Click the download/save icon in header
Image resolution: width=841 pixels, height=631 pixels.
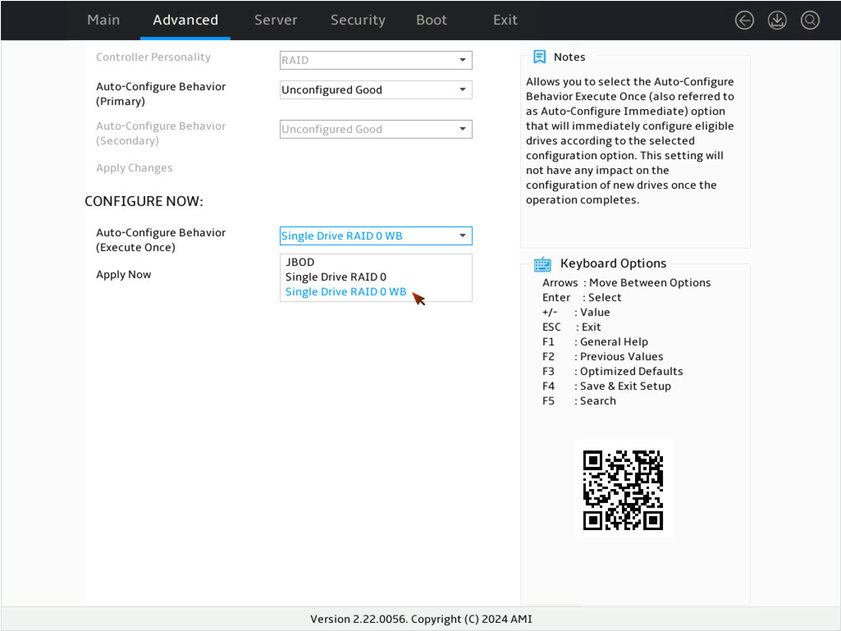click(777, 20)
